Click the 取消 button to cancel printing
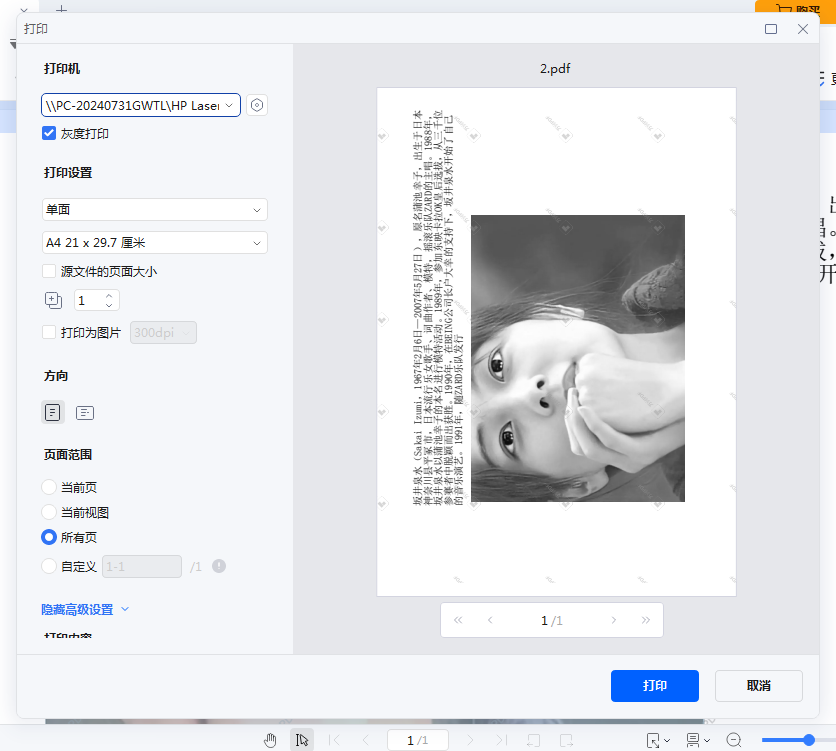This screenshot has width=836, height=751. click(x=758, y=686)
